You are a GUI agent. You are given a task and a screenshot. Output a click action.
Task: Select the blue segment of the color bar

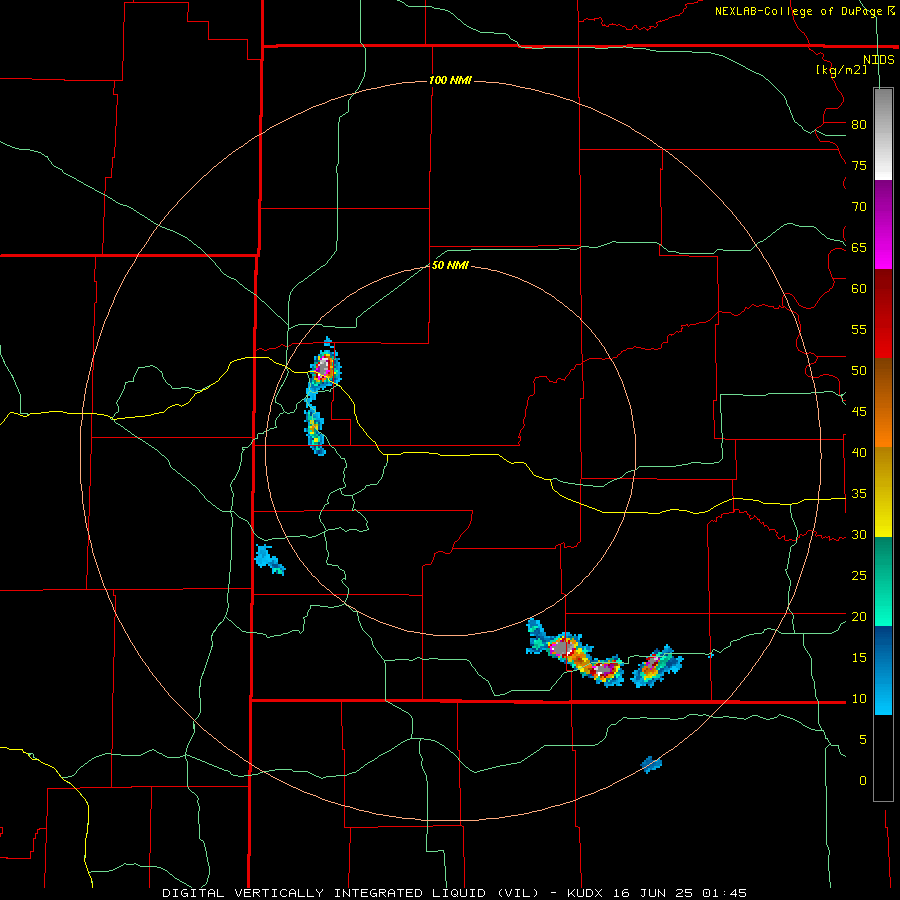[883, 670]
